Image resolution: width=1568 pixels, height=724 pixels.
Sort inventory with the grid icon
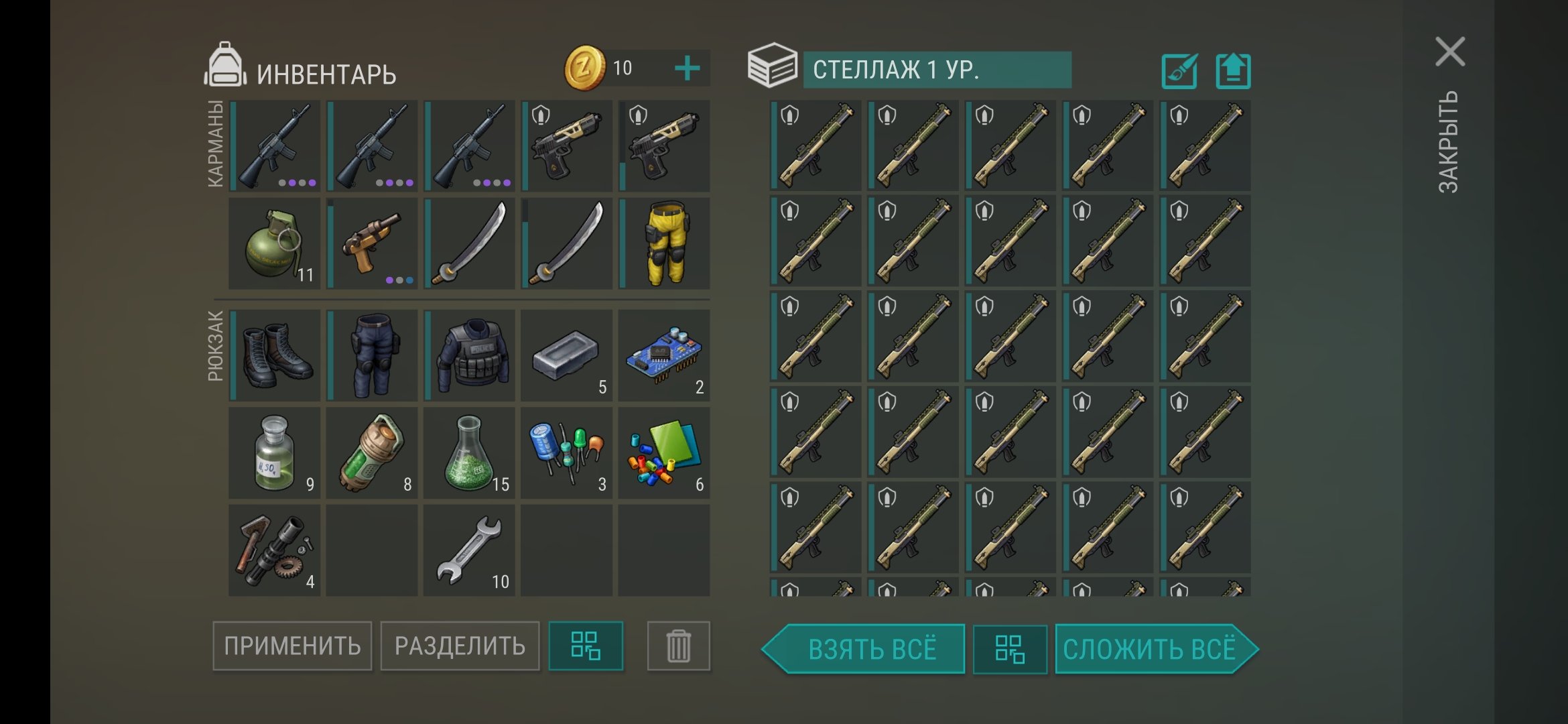click(586, 646)
